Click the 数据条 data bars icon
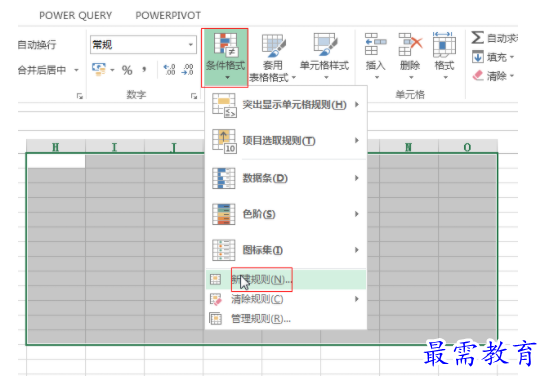Screen dimensions: 545x385 (223, 178)
